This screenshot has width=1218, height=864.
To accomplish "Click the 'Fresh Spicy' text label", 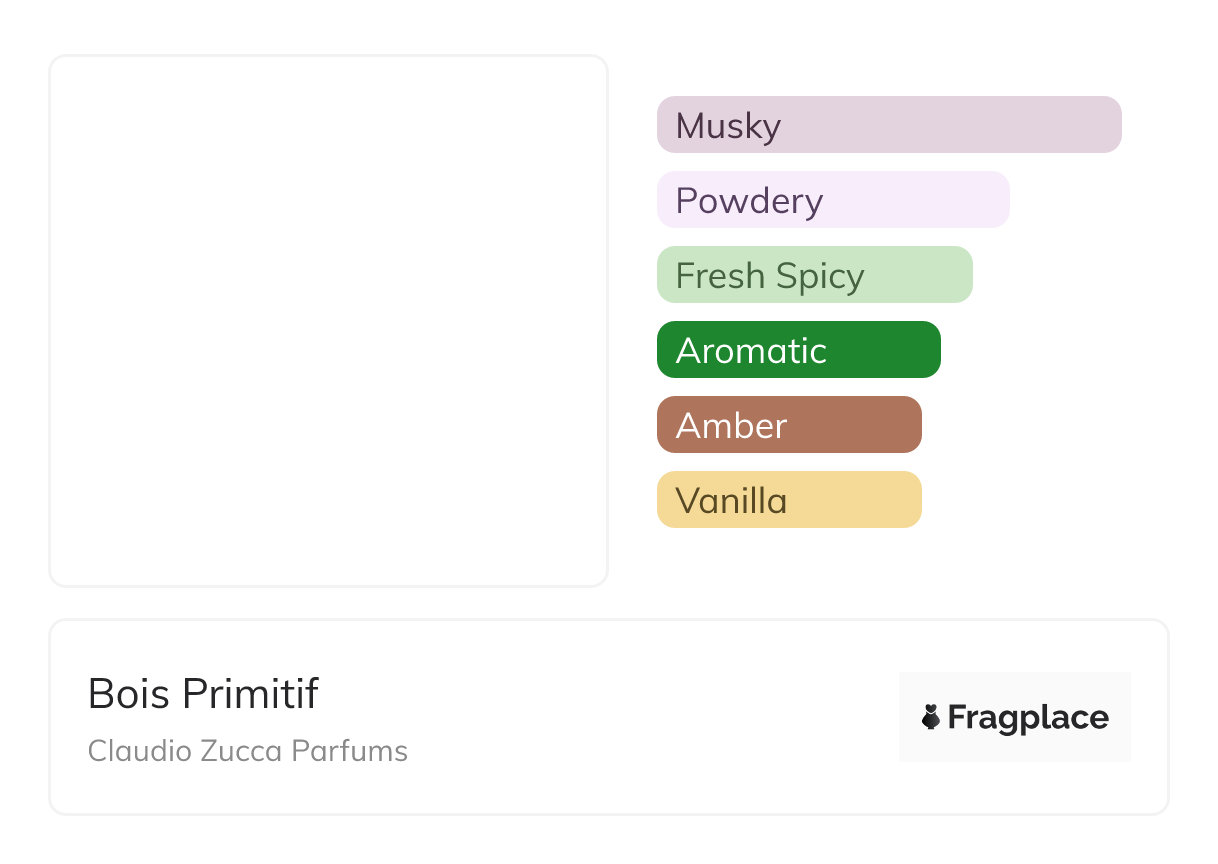I will pyautogui.click(x=769, y=276).
